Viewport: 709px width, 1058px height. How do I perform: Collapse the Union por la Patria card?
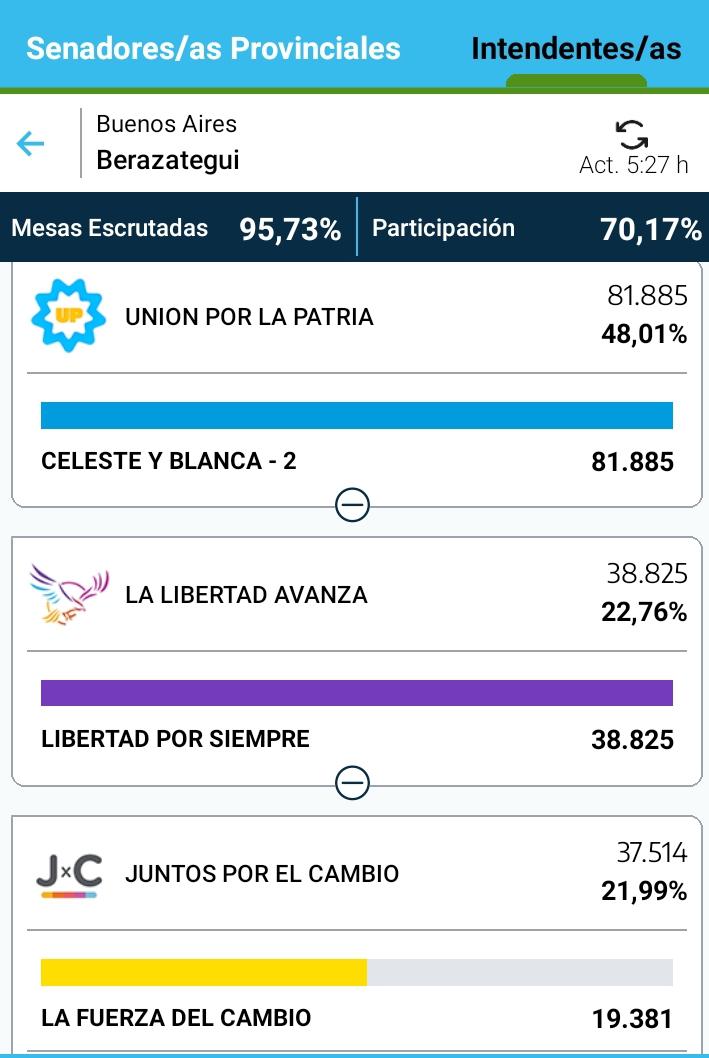352,506
